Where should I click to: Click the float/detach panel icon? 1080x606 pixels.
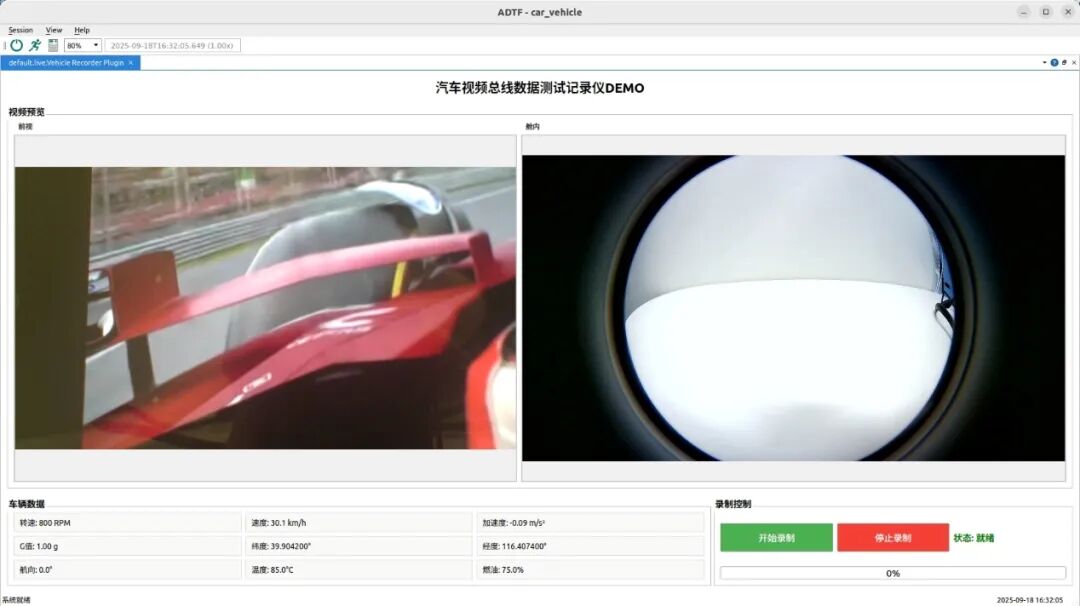point(1064,63)
